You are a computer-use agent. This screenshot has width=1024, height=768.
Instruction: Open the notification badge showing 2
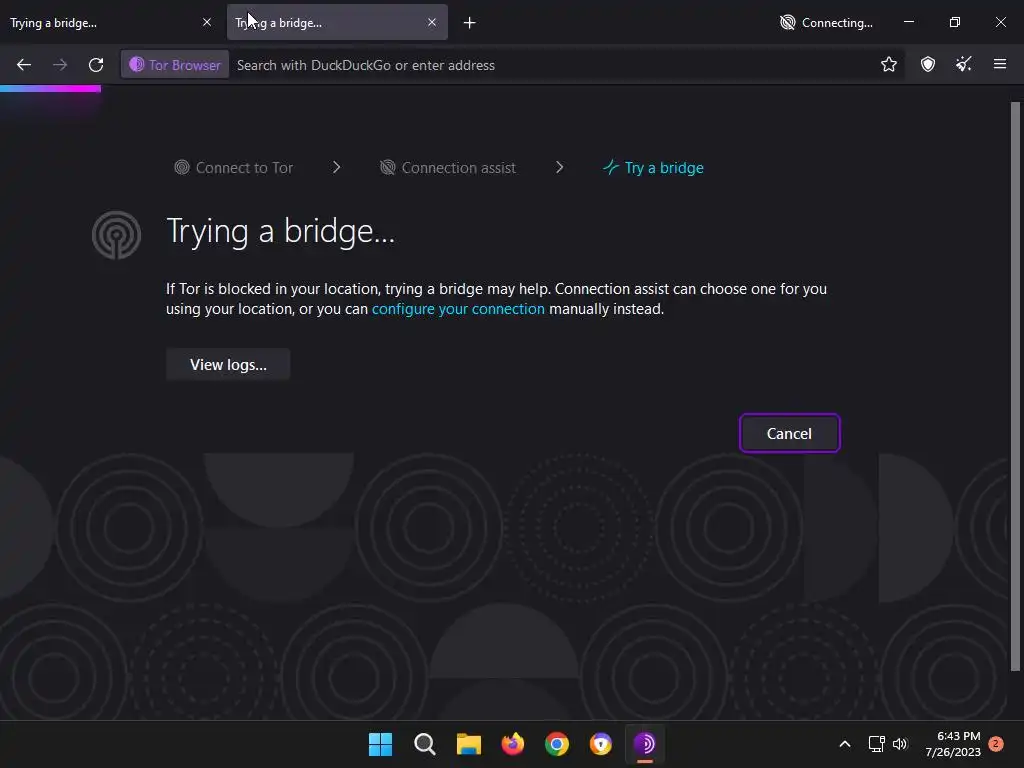(x=996, y=743)
